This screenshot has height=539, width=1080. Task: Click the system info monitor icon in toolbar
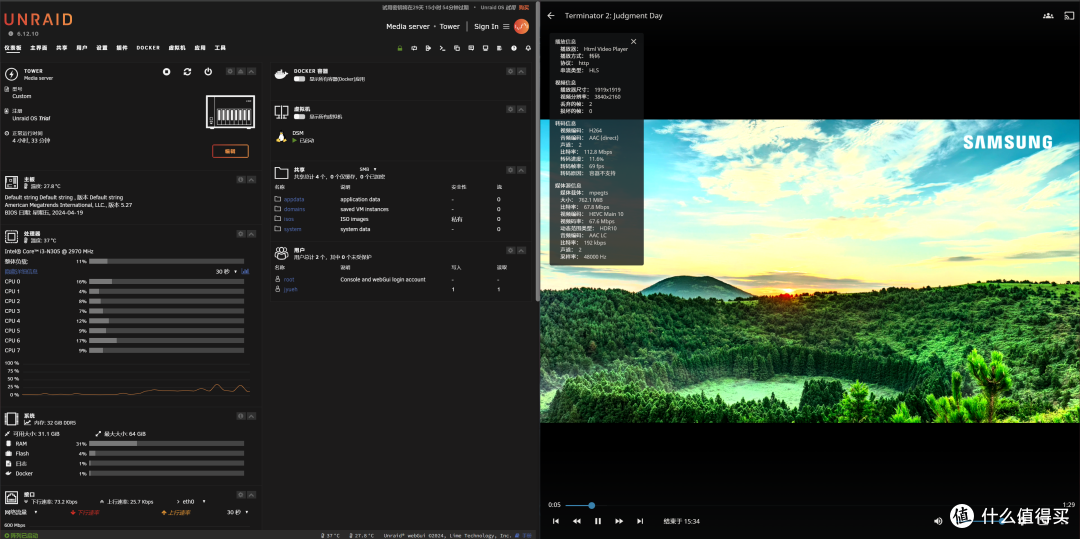(486, 48)
